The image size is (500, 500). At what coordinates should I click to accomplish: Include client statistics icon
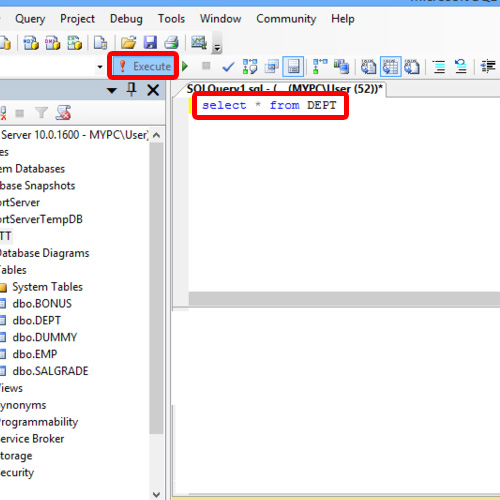[342, 66]
